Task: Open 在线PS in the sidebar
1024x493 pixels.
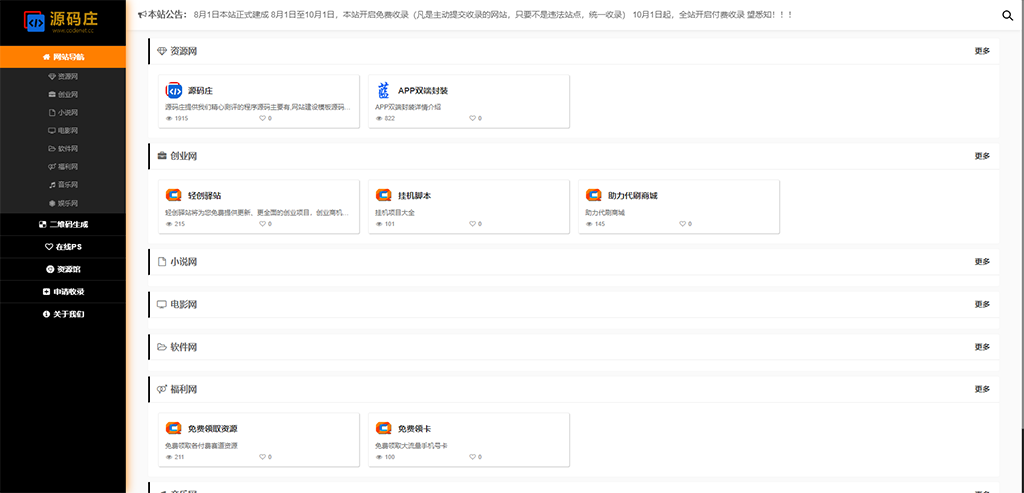Action: coord(63,247)
